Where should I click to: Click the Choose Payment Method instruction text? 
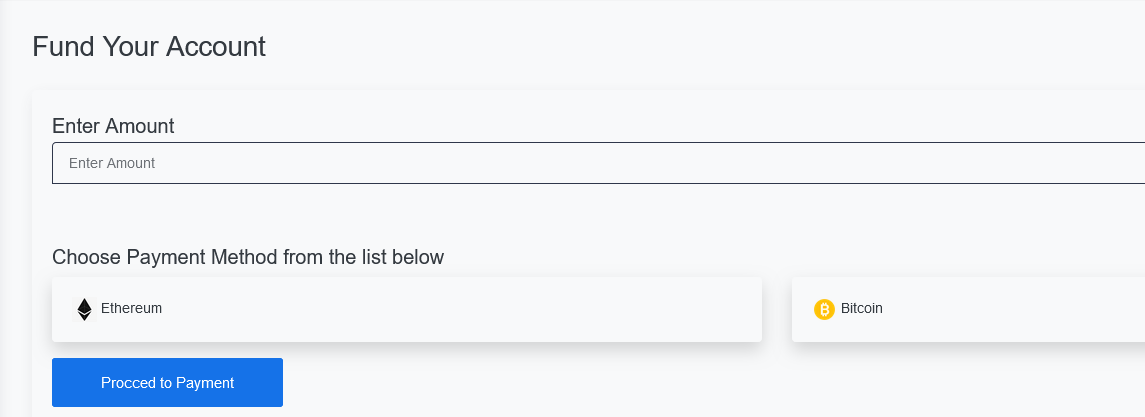coord(248,257)
